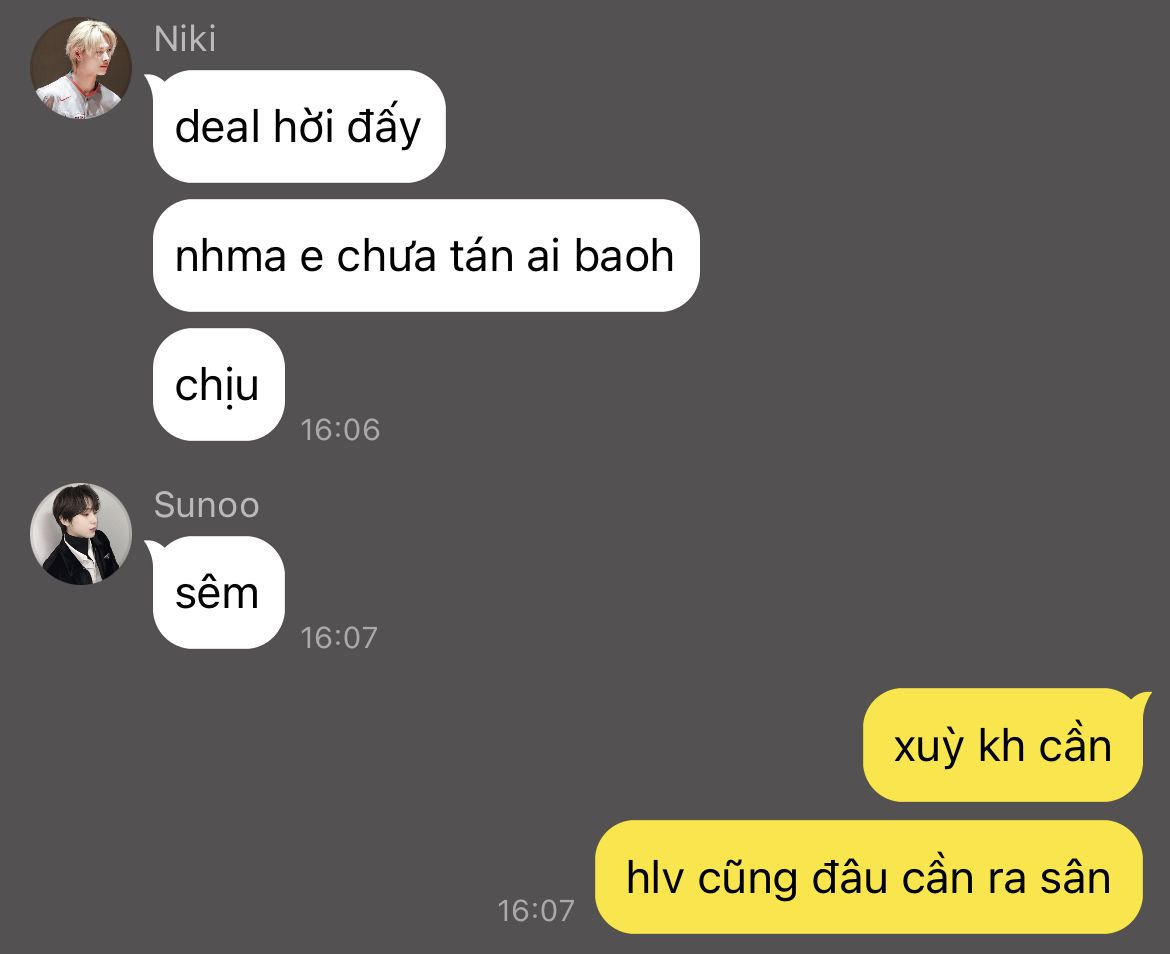The image size is (1170, 954).
Task: Open Niki's profile picture
Action: (81, 68)
